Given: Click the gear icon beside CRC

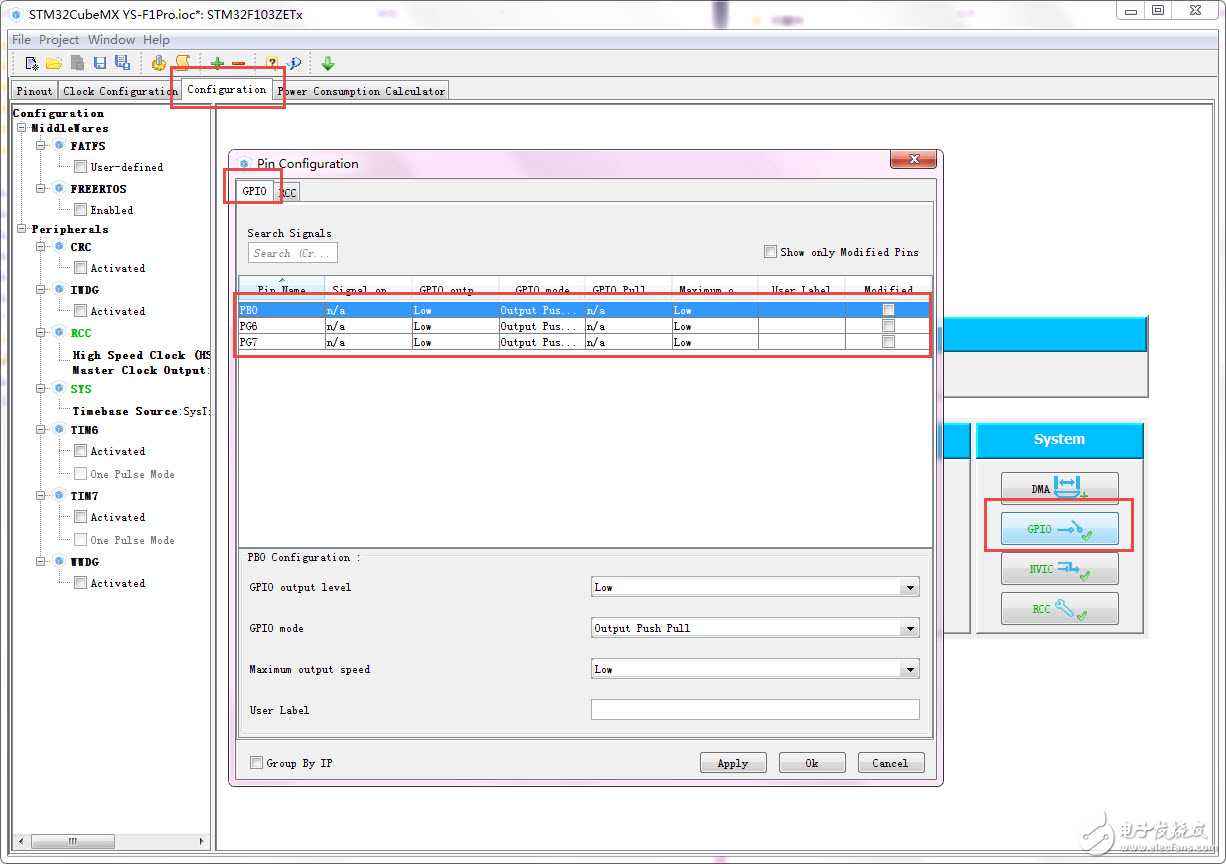Looking at the screenshot, I should click(x=59, y=247).
